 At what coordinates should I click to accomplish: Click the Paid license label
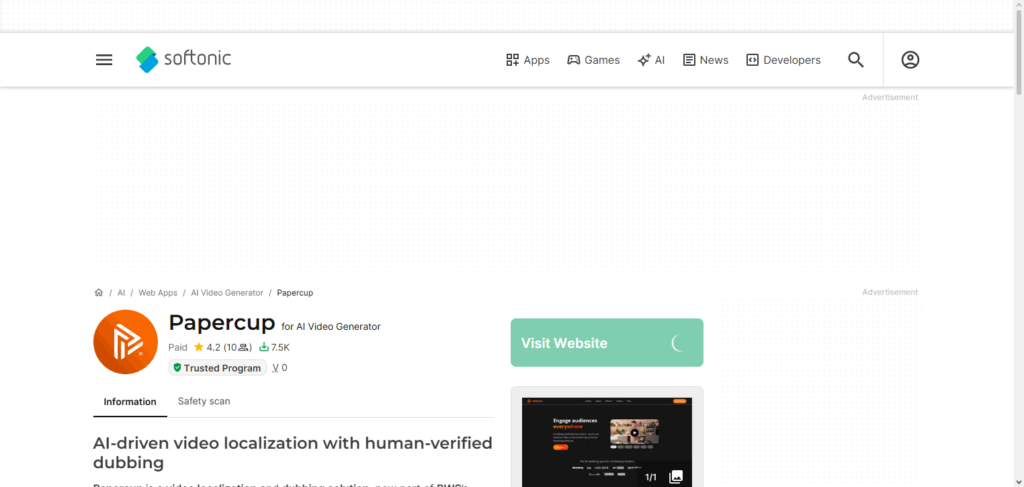(178, 347)
